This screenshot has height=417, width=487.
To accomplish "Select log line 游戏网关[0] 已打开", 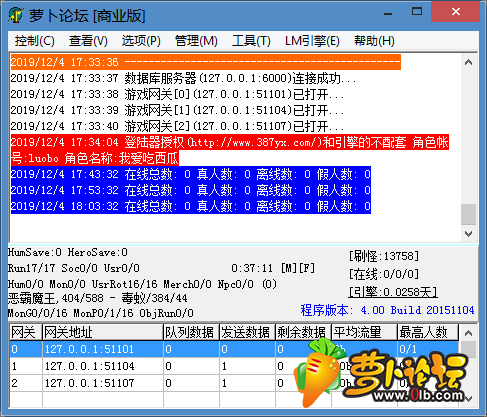I will click(x=177, y=94).
